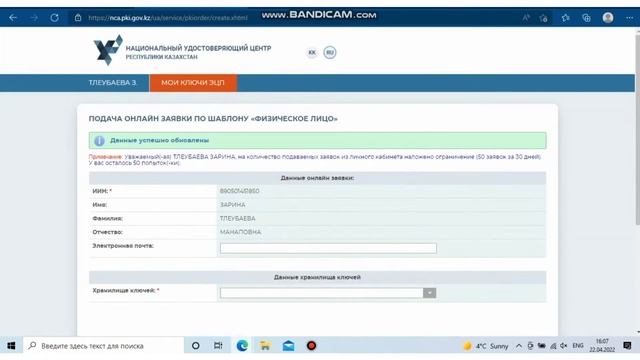Add page to favorites star icon
The height and width of the screenshot is (360, 640).
click(543, 18)
